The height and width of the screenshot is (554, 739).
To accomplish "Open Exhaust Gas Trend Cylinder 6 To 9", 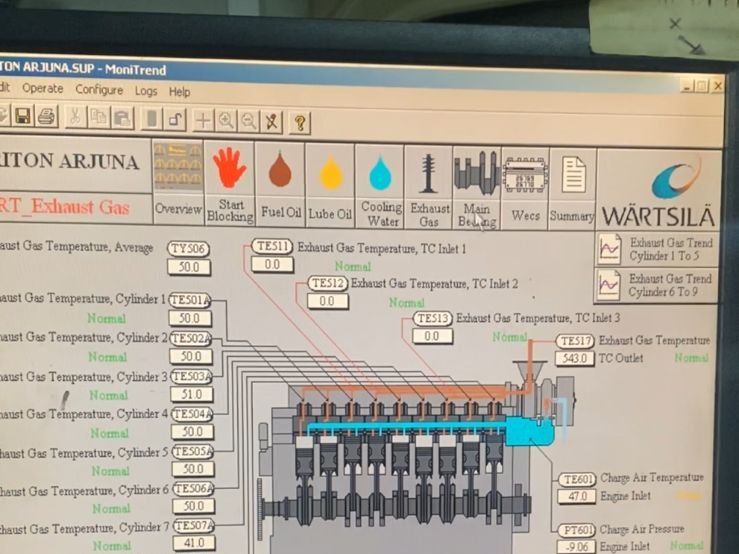I will 657,285.
